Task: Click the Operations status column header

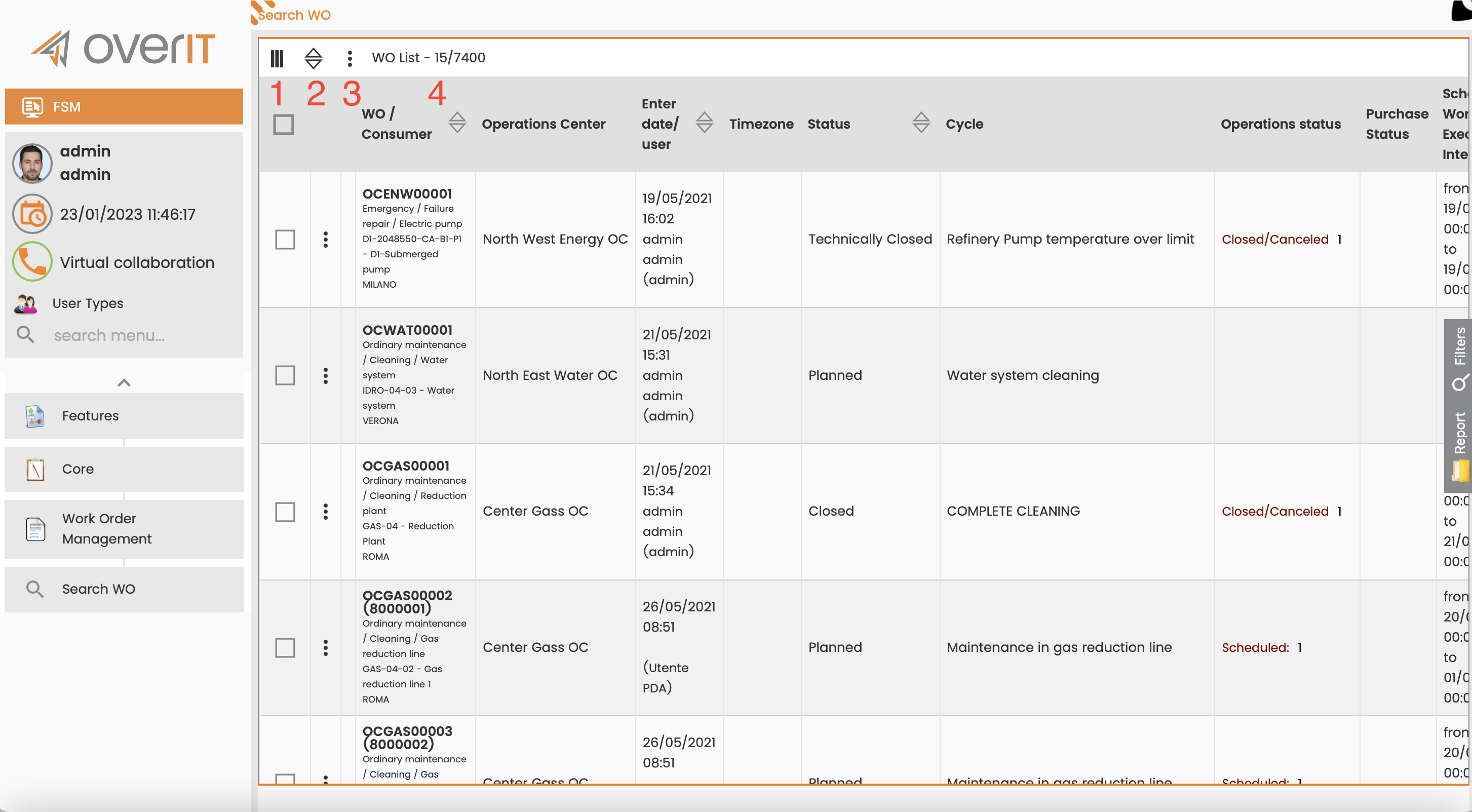Action: pos(1281,124)
